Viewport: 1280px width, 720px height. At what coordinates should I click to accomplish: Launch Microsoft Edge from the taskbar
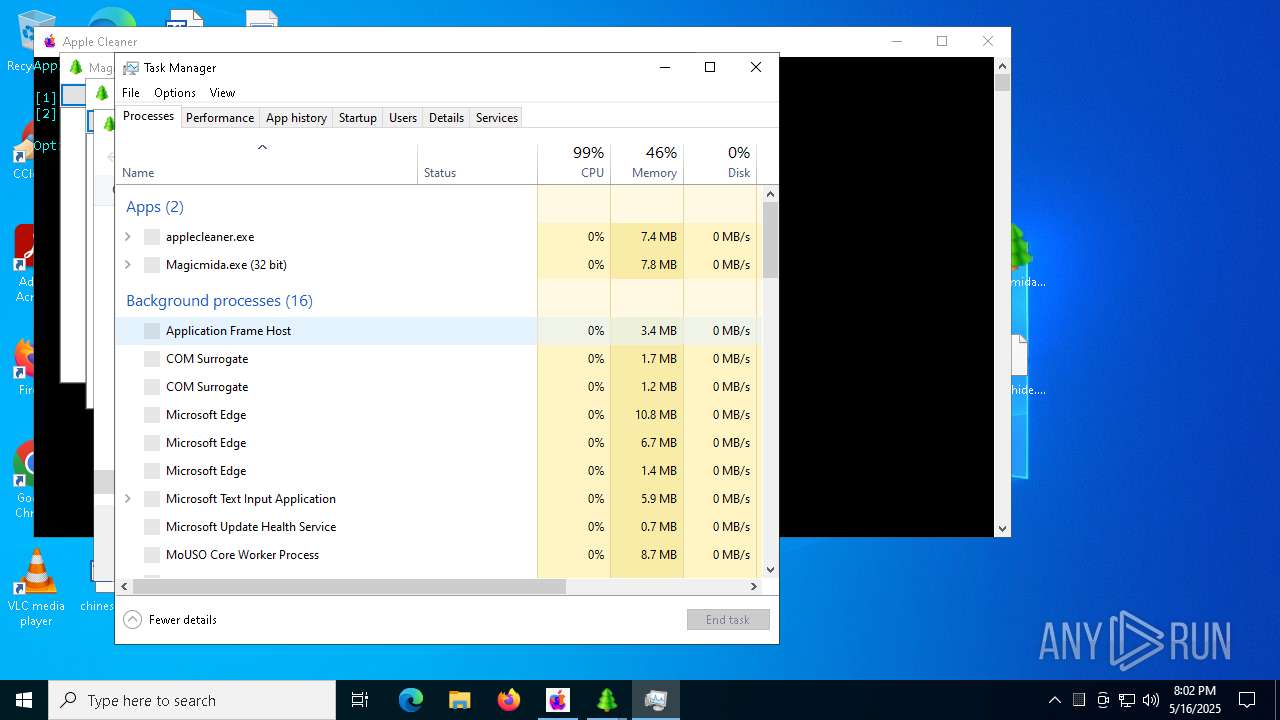pyautogui.click(x=411, y=700)
